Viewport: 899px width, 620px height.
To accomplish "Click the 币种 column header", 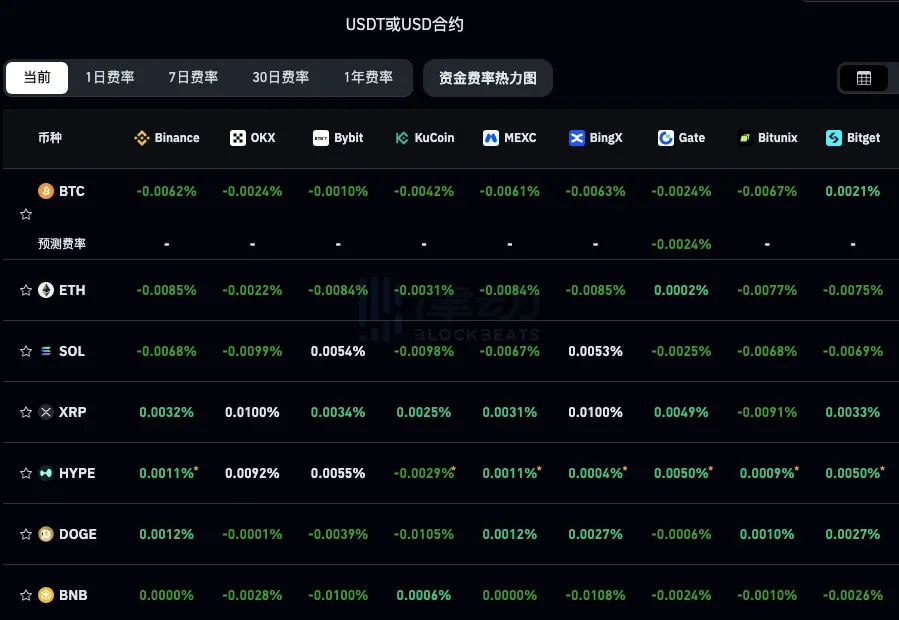I will click(50, 138).
